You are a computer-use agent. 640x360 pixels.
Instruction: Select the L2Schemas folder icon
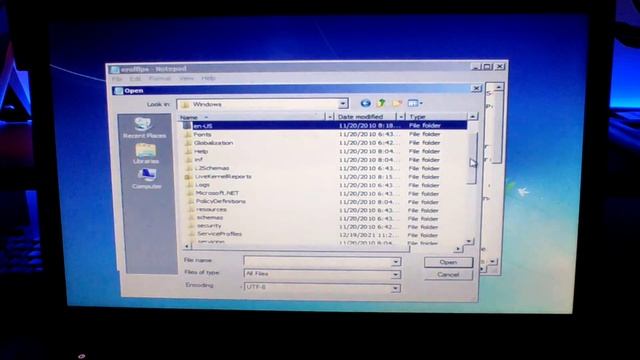189,168
